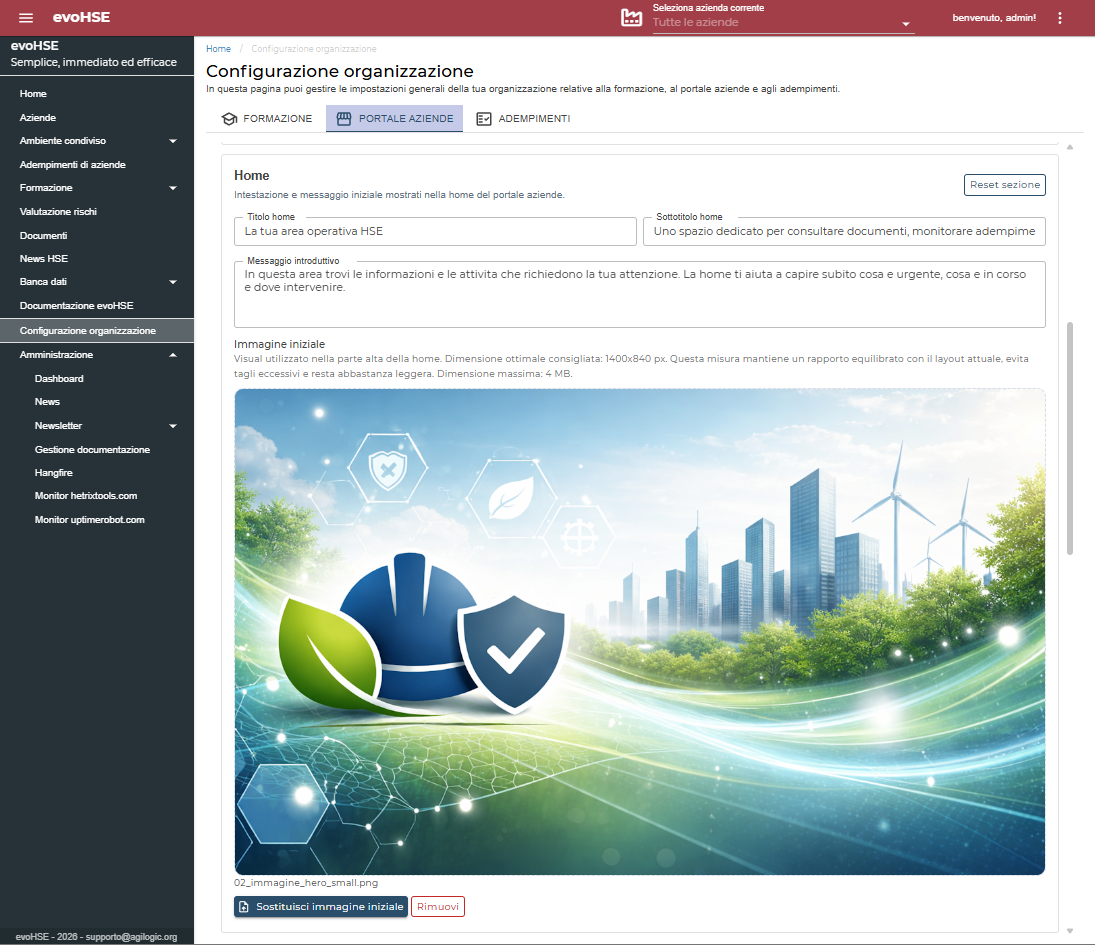Click the file upload icon on Sostituisci button

point(244,907)
